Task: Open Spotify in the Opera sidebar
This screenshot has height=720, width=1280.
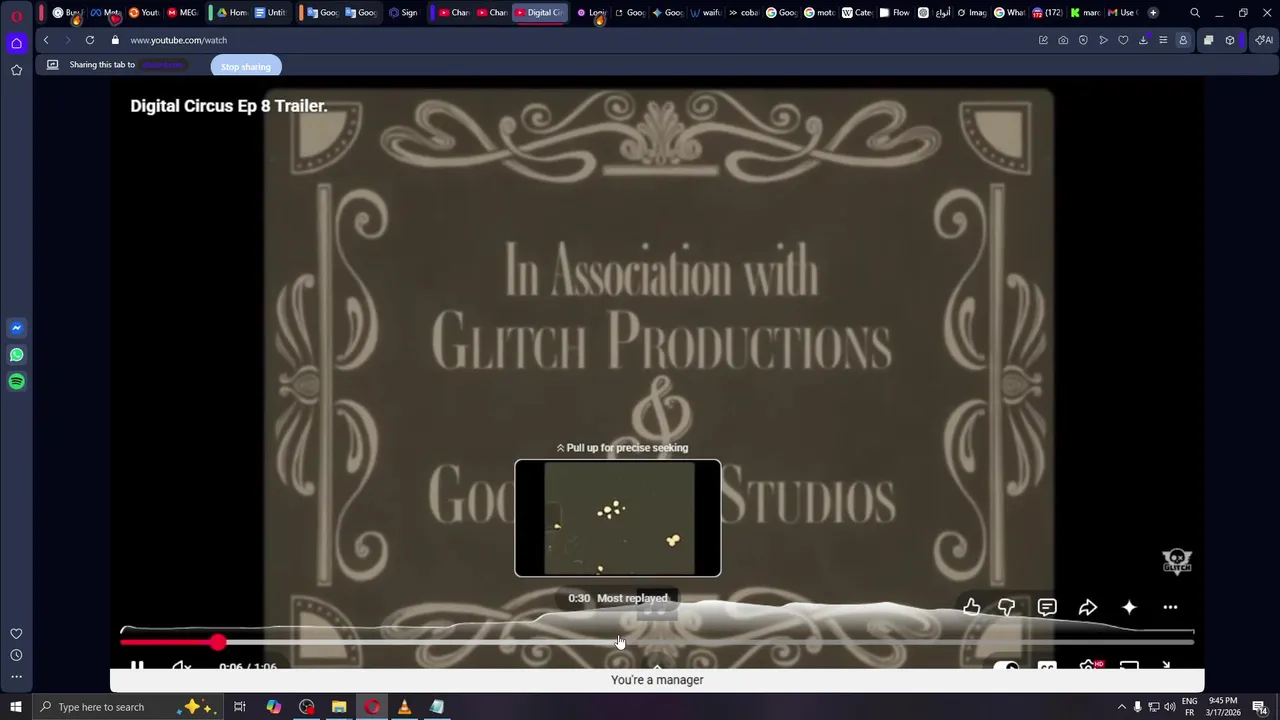Action: [16, 382]
